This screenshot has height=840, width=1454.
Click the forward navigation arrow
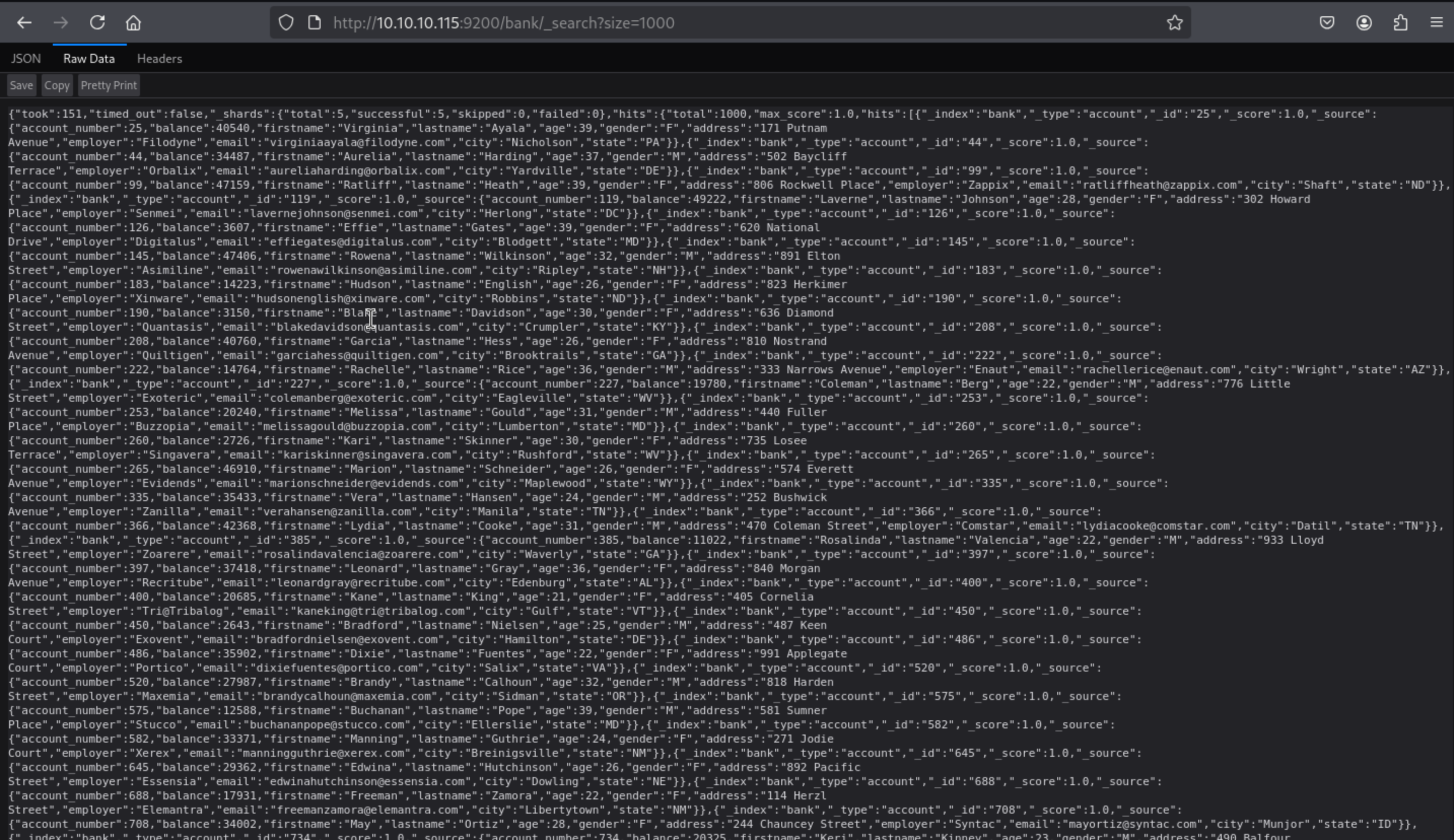click(60, 23)
